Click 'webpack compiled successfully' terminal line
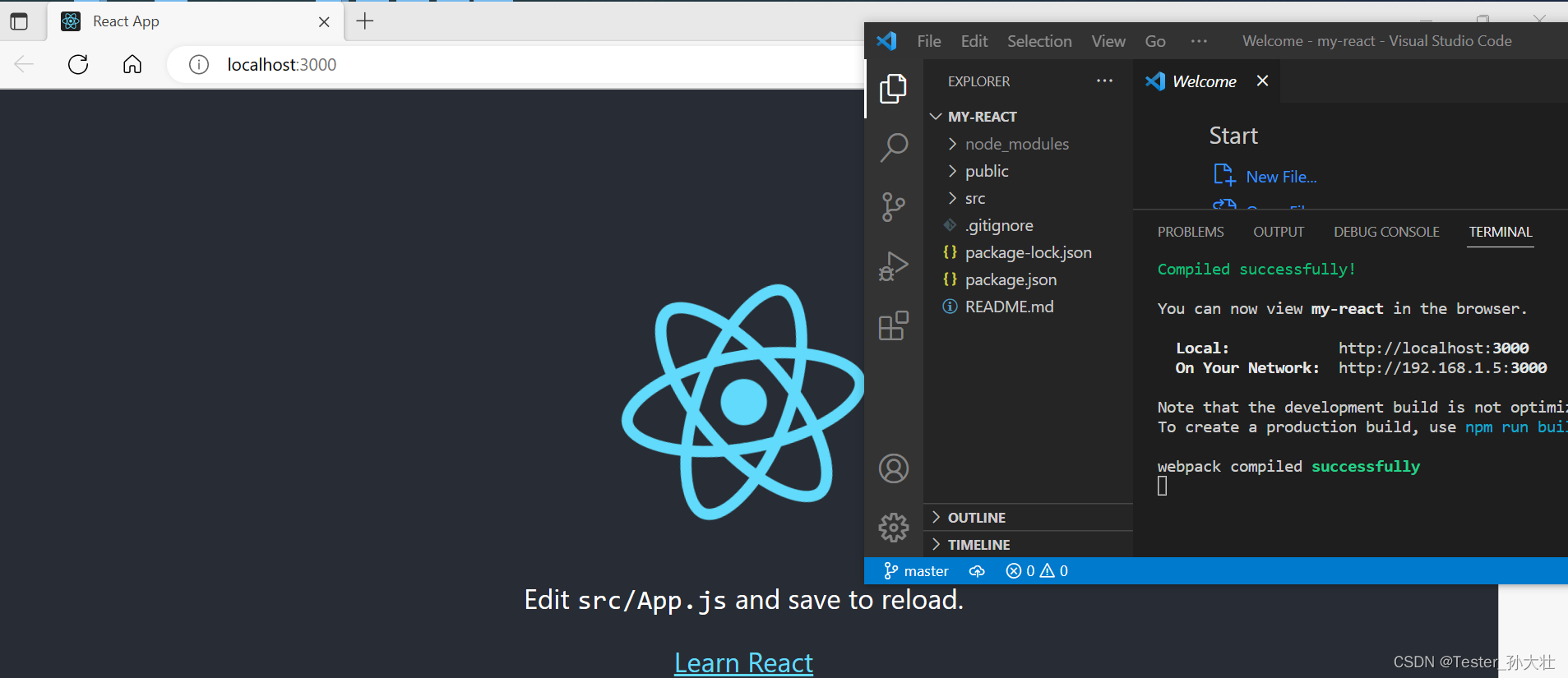1568x678 pixels. (1288, 467)
